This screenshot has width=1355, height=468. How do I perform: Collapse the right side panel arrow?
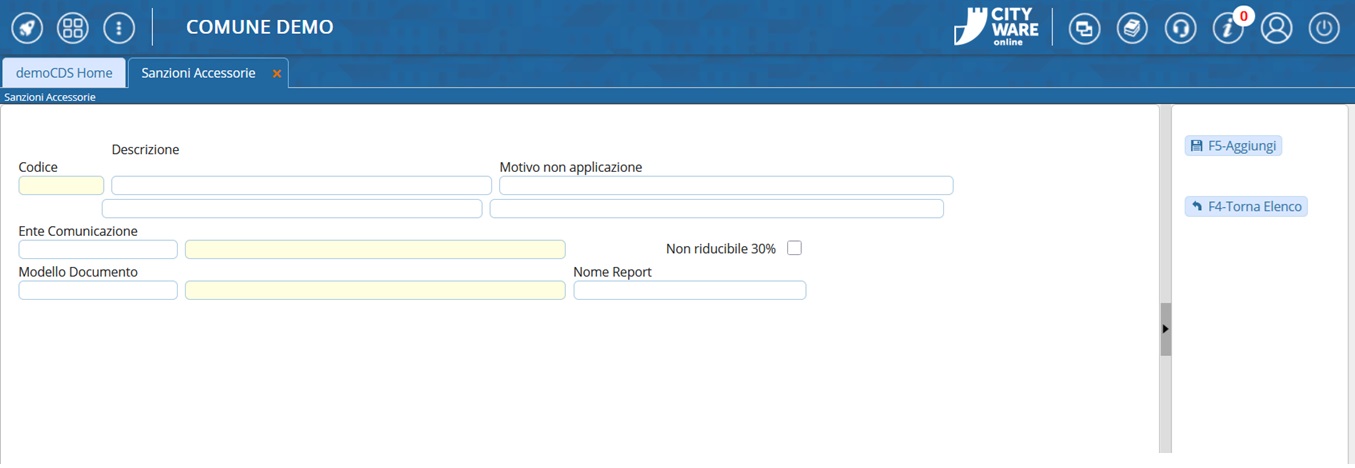[1165, 329]
